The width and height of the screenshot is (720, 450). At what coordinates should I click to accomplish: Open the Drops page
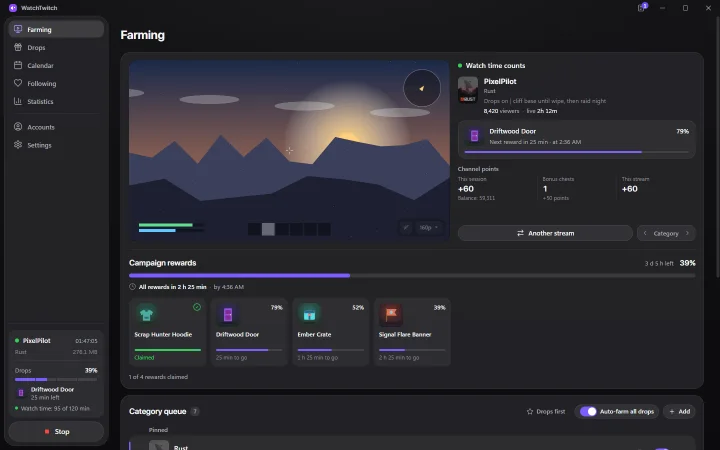pos(56,47)
